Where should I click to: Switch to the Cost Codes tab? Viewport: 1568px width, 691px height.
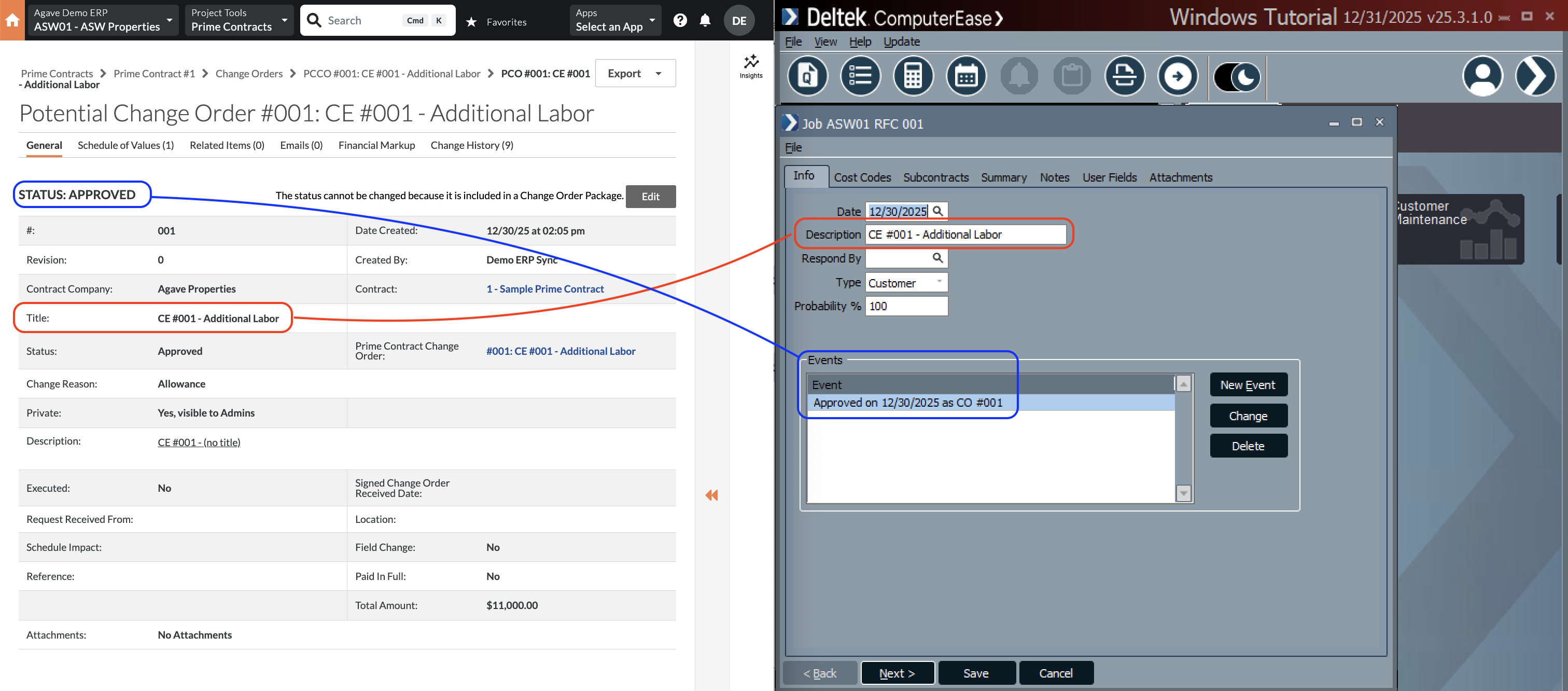[x=862, y=177]
